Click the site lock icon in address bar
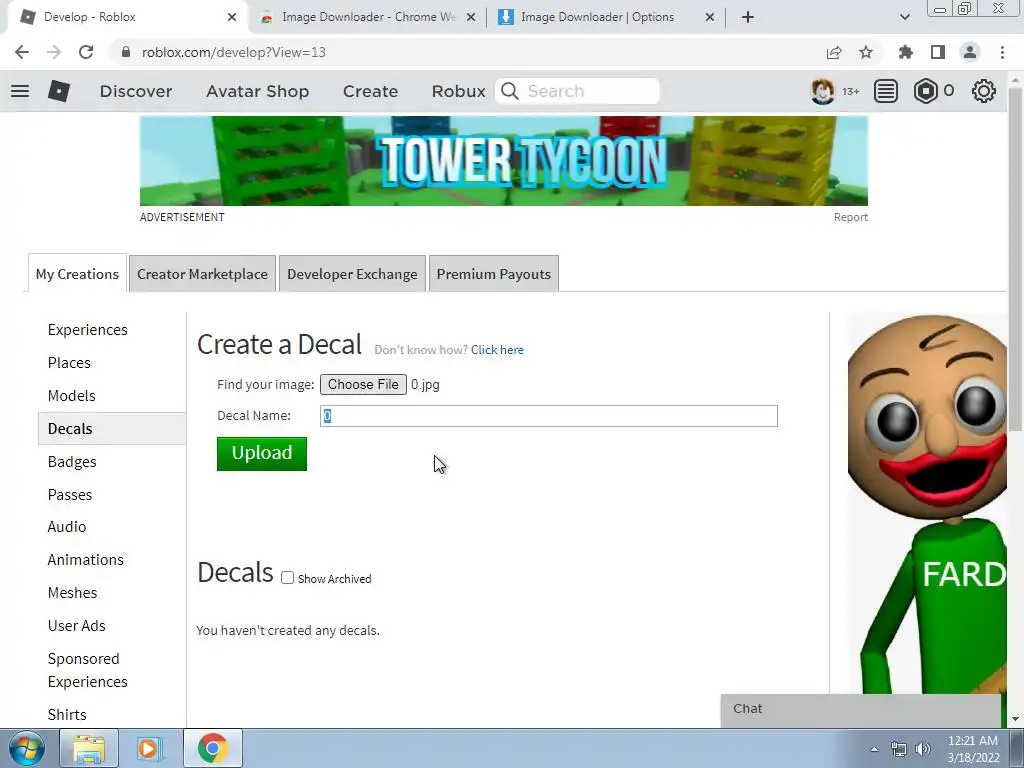Screen dimensions: 1024x768 coord(126,52)
